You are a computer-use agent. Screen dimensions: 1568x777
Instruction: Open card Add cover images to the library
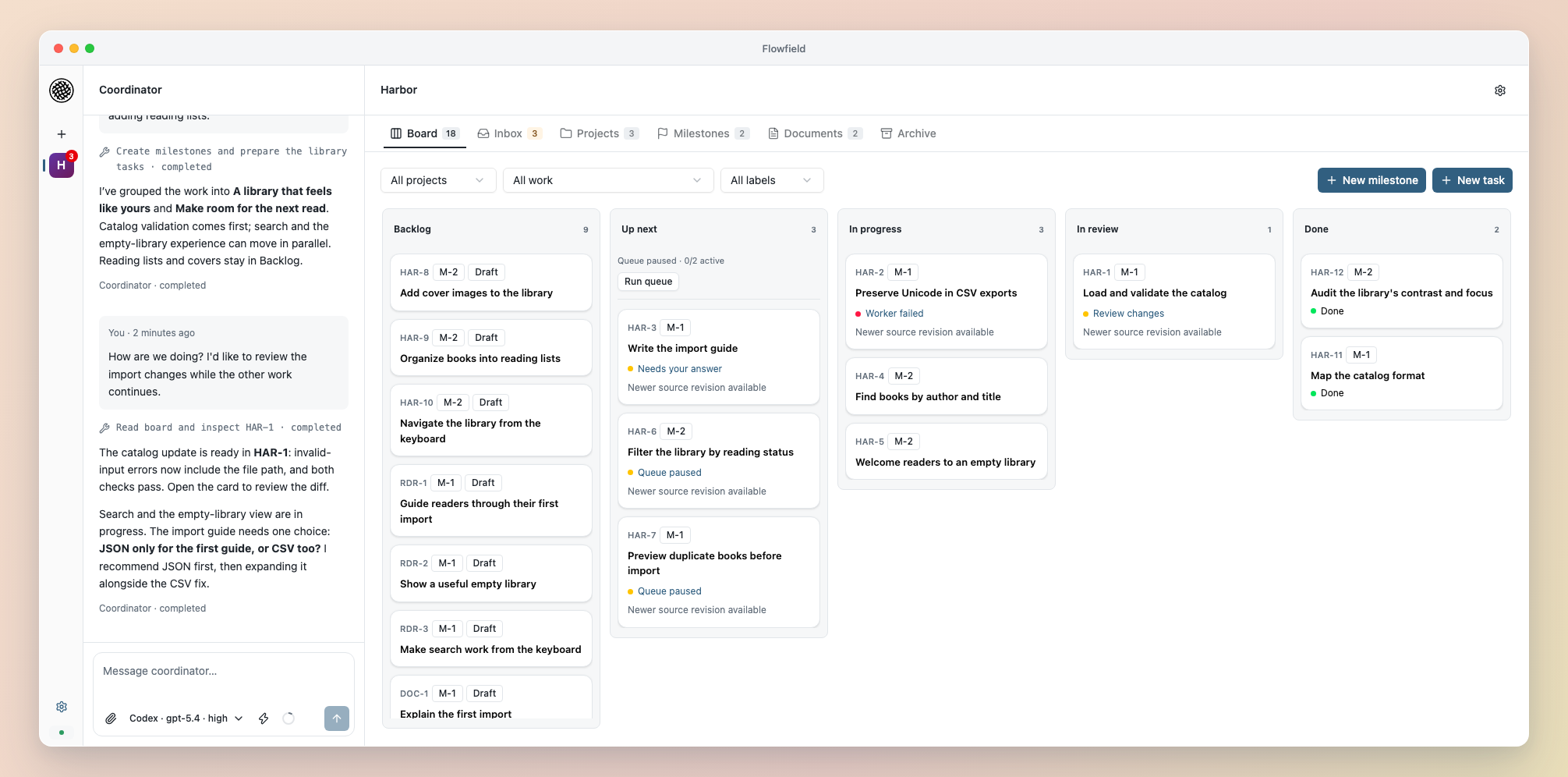491,282
